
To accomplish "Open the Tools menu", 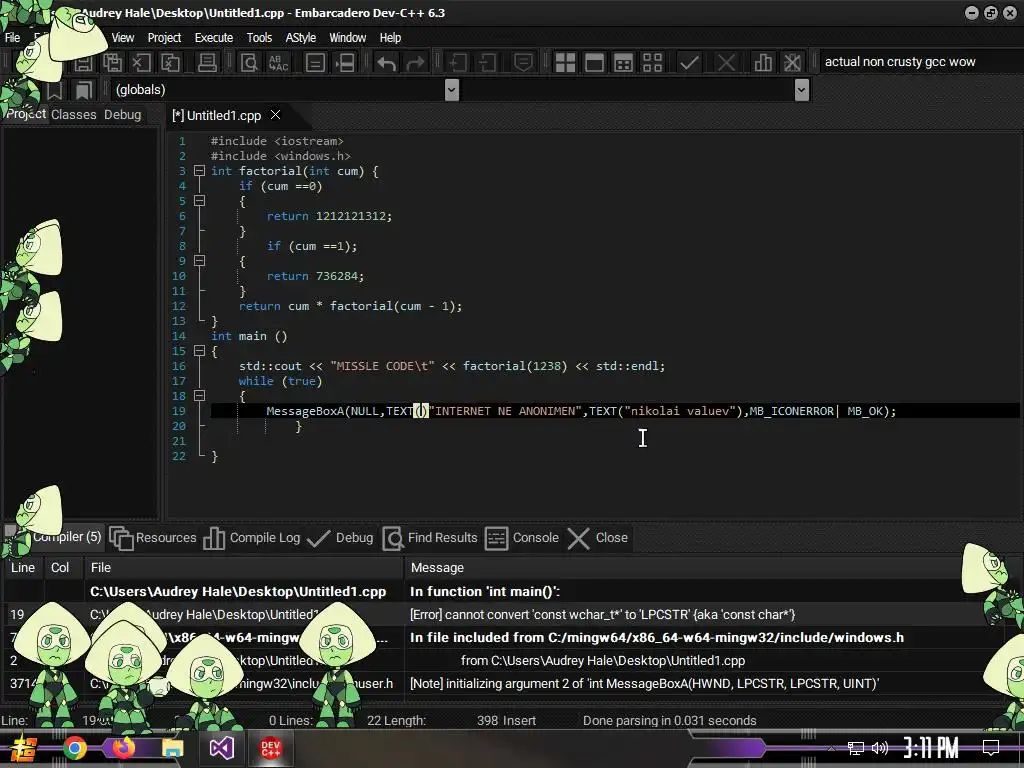I will [259, 38].
